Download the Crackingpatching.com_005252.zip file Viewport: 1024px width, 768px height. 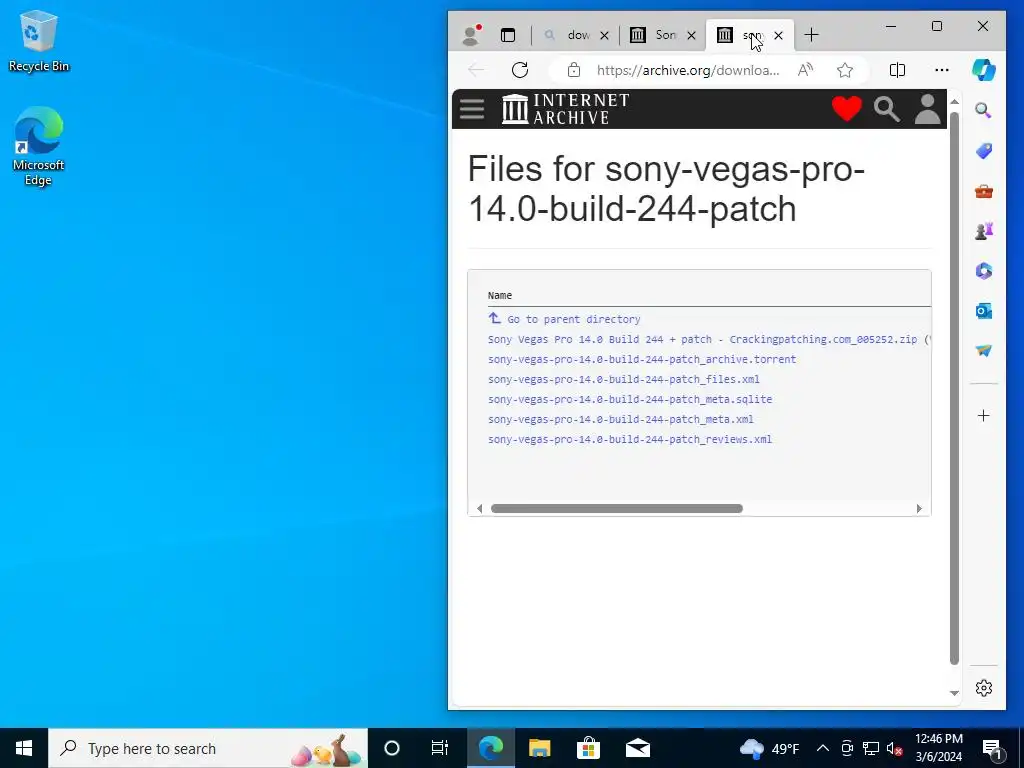(702, 339)
